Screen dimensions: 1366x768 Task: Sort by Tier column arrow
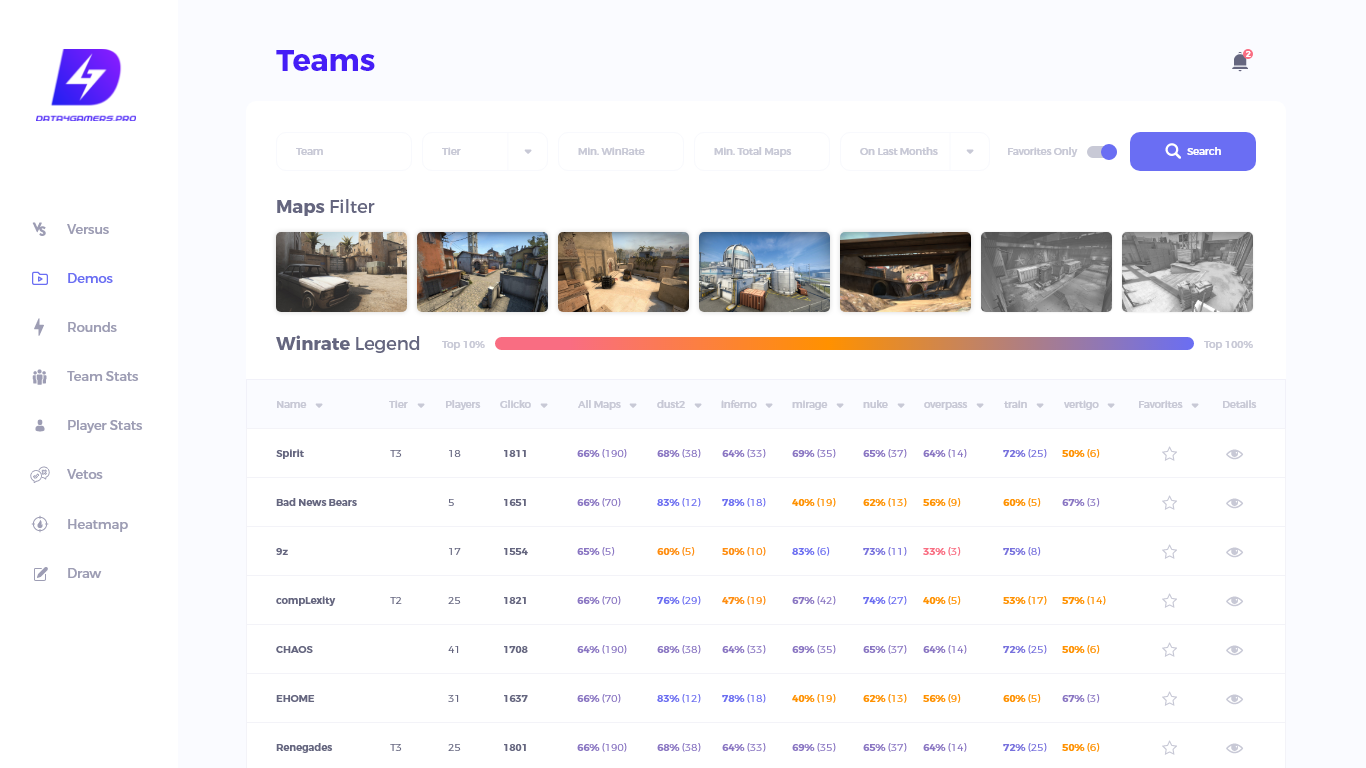pos(421,405)
